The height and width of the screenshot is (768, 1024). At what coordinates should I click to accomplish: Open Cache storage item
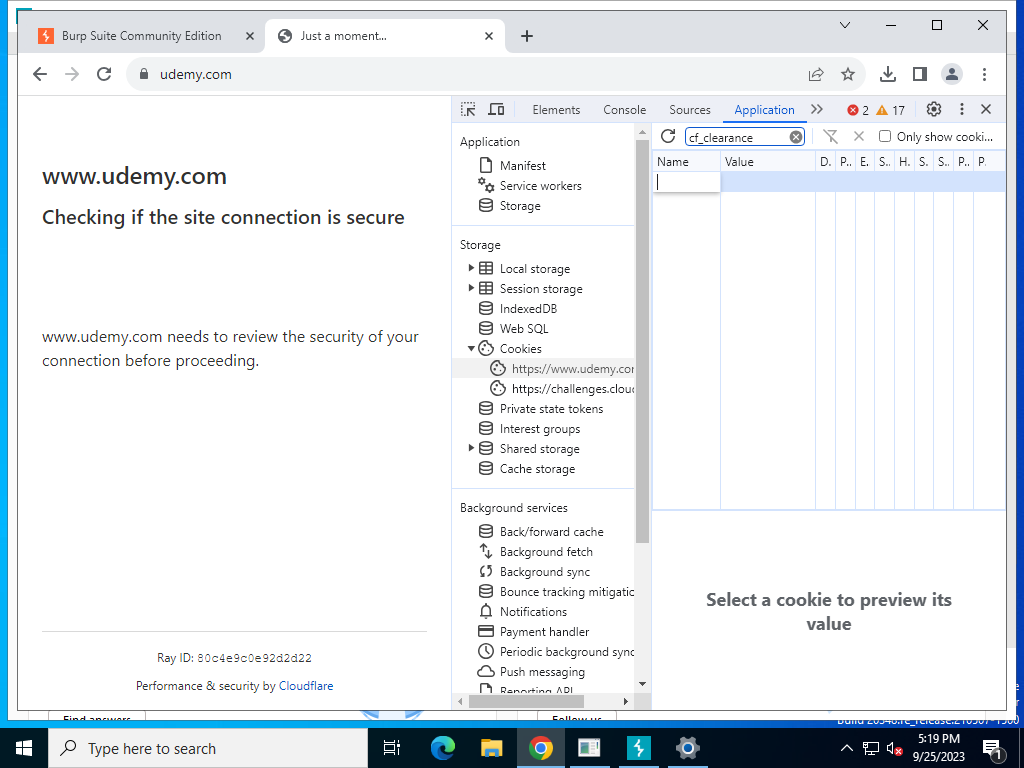pyautogui.click(x=537, y=468)
